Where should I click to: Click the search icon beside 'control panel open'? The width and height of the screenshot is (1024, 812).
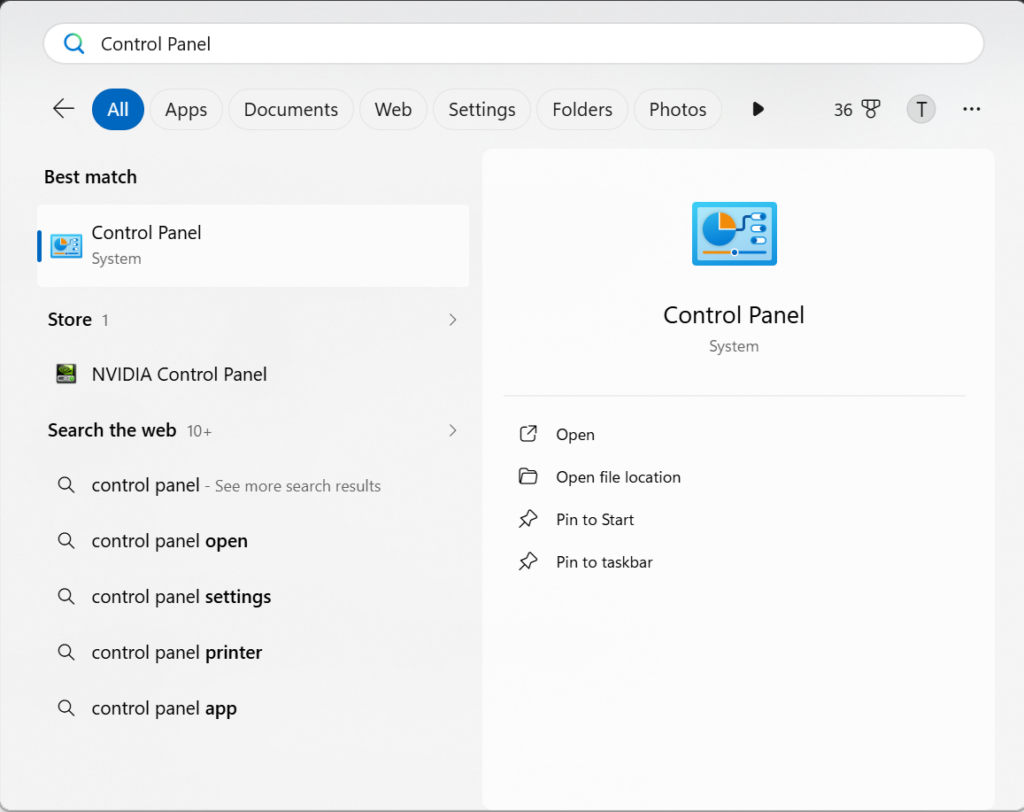click(x=66, y=540)
